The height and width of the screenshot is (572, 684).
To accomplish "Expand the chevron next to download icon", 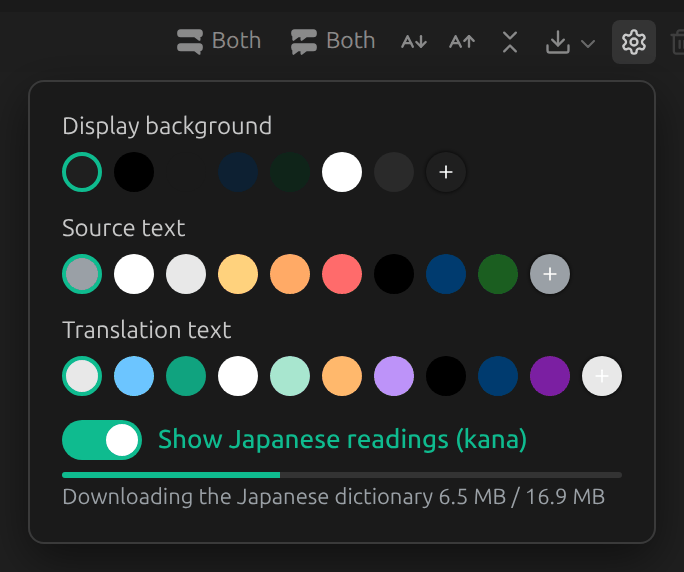I will [588, 44].
